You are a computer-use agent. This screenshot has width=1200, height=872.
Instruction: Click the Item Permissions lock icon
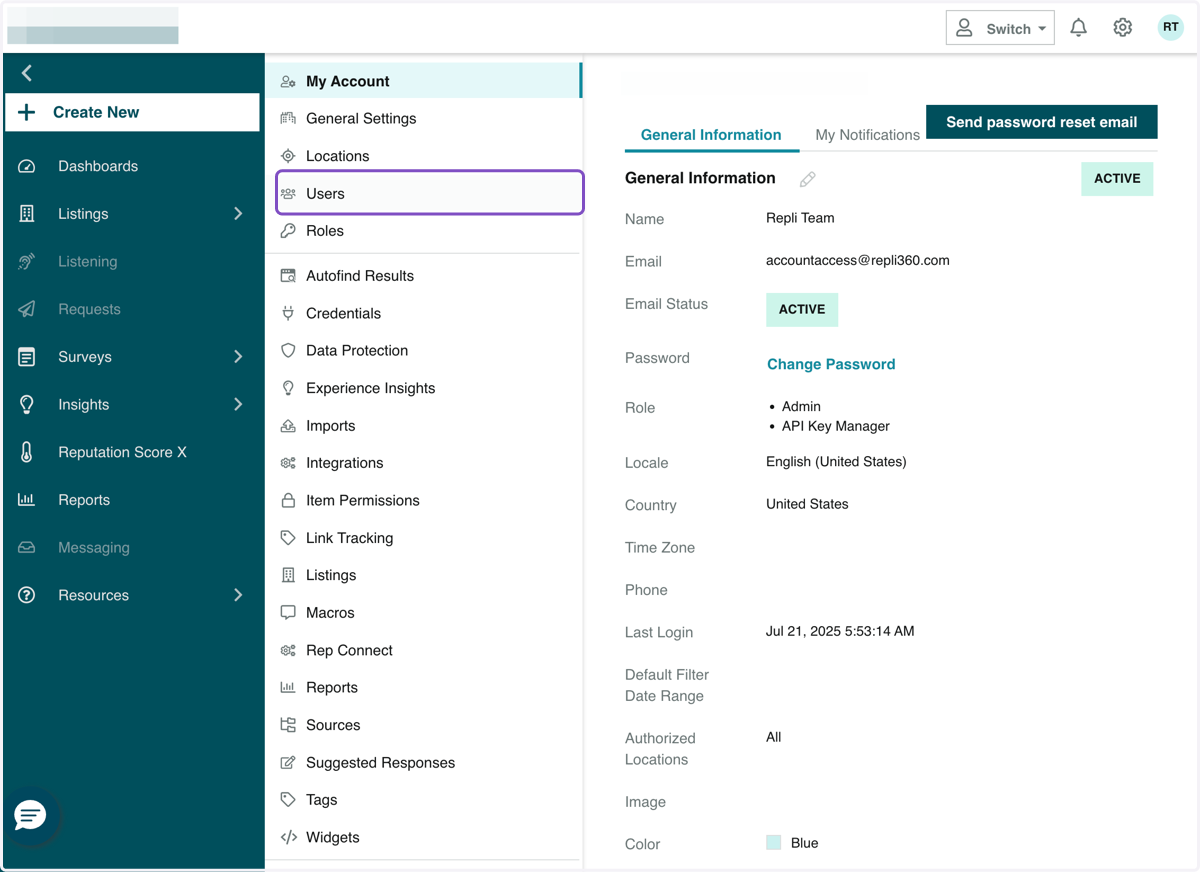coord(288,500)
